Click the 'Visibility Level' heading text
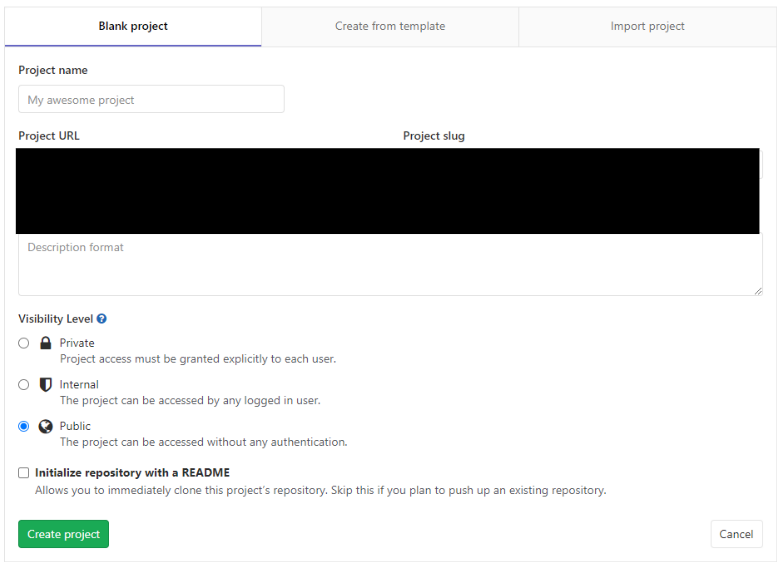 tap(56, 319)
